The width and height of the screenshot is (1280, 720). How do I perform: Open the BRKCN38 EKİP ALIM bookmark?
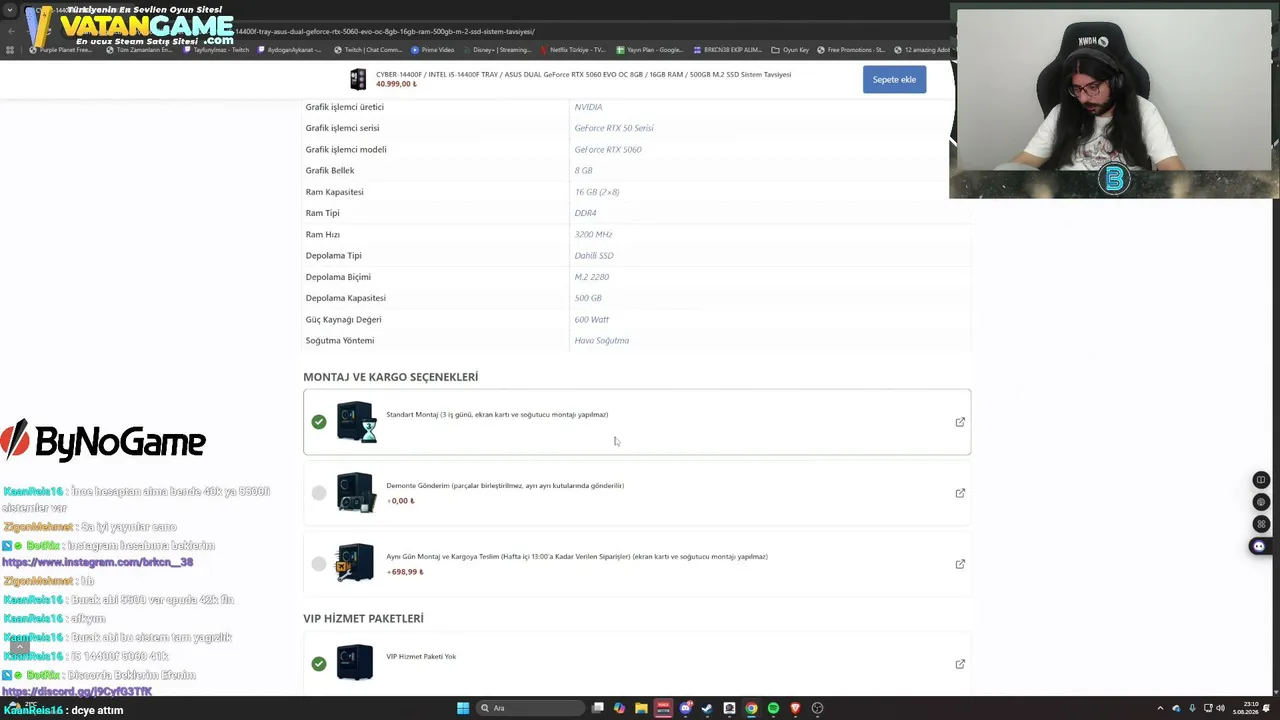click(727, 50)
